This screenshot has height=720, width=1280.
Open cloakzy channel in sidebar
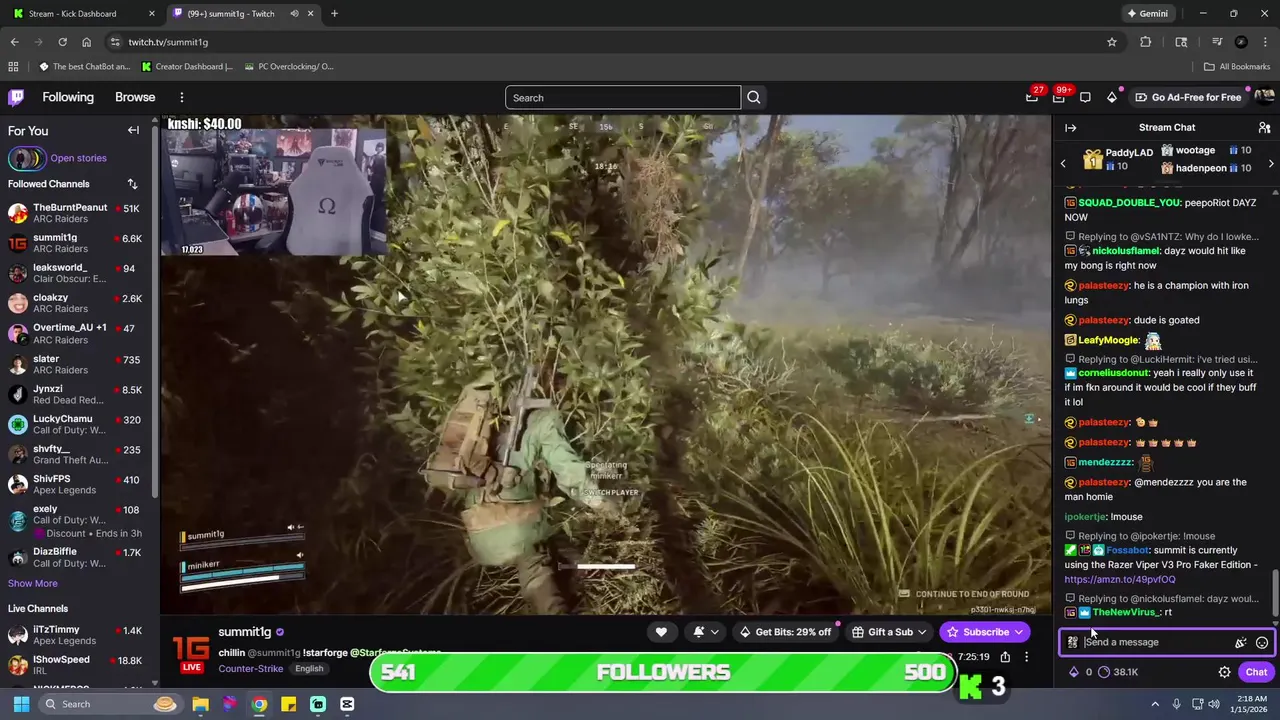pos(75,303)
